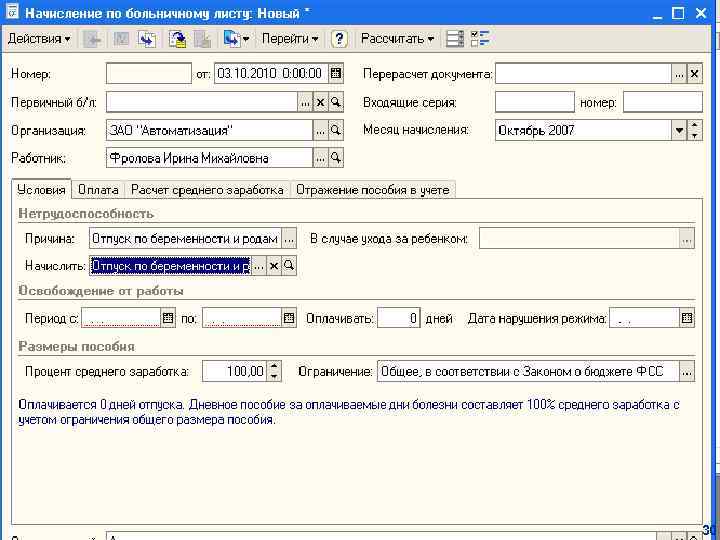Choose Начислить value with ellipsis button

pos(259,266)
